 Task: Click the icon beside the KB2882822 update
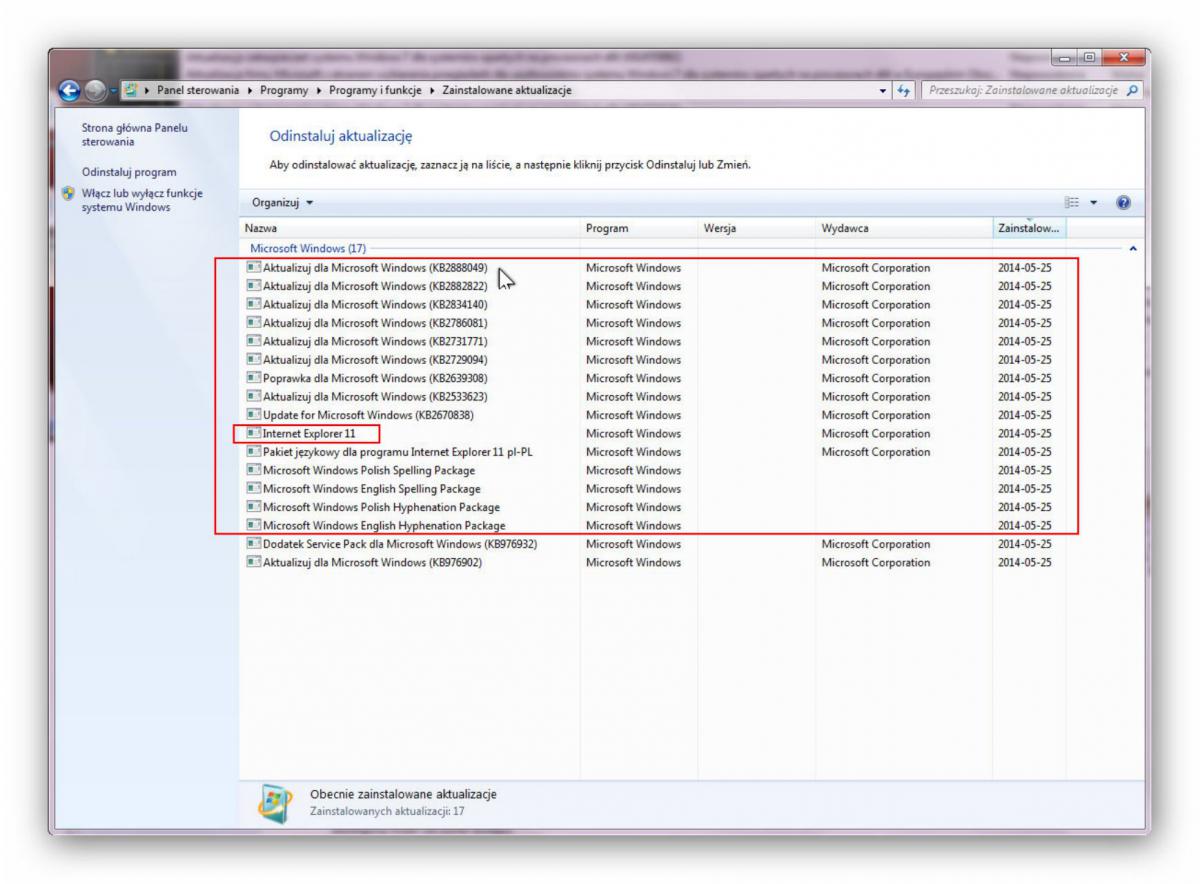click(x=253, y=286)
